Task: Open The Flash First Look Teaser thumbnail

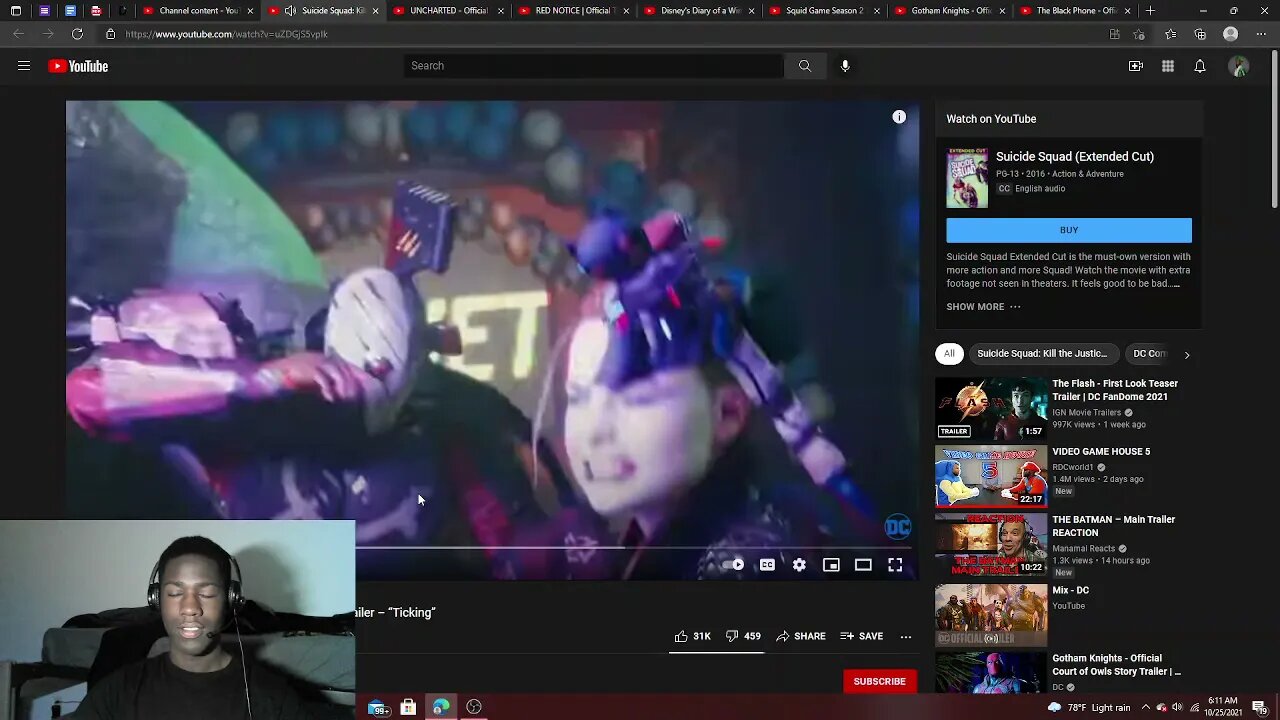Action: pyautogui.click(x=991, y=408)
